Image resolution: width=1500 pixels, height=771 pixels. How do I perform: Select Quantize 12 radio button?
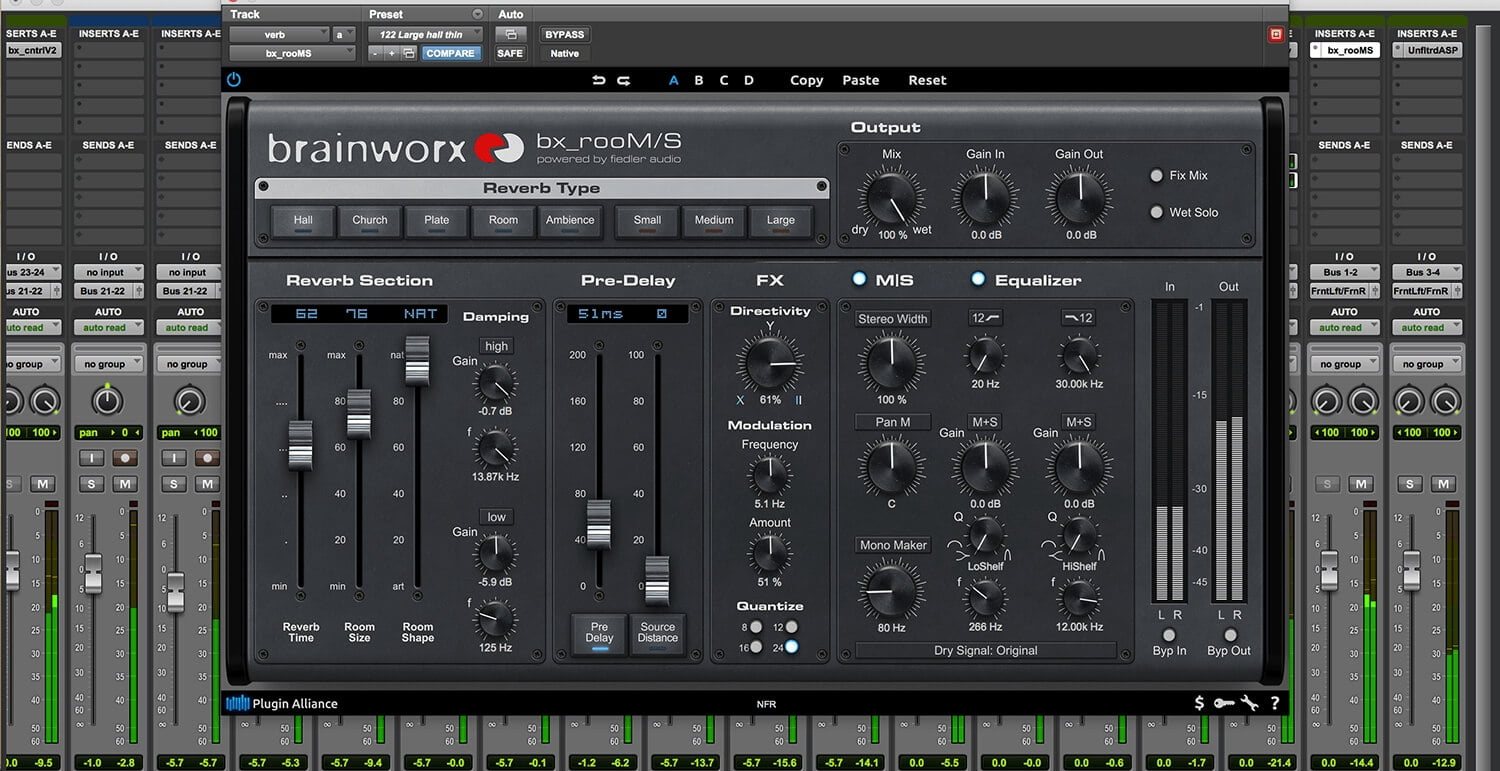(792, 627)
